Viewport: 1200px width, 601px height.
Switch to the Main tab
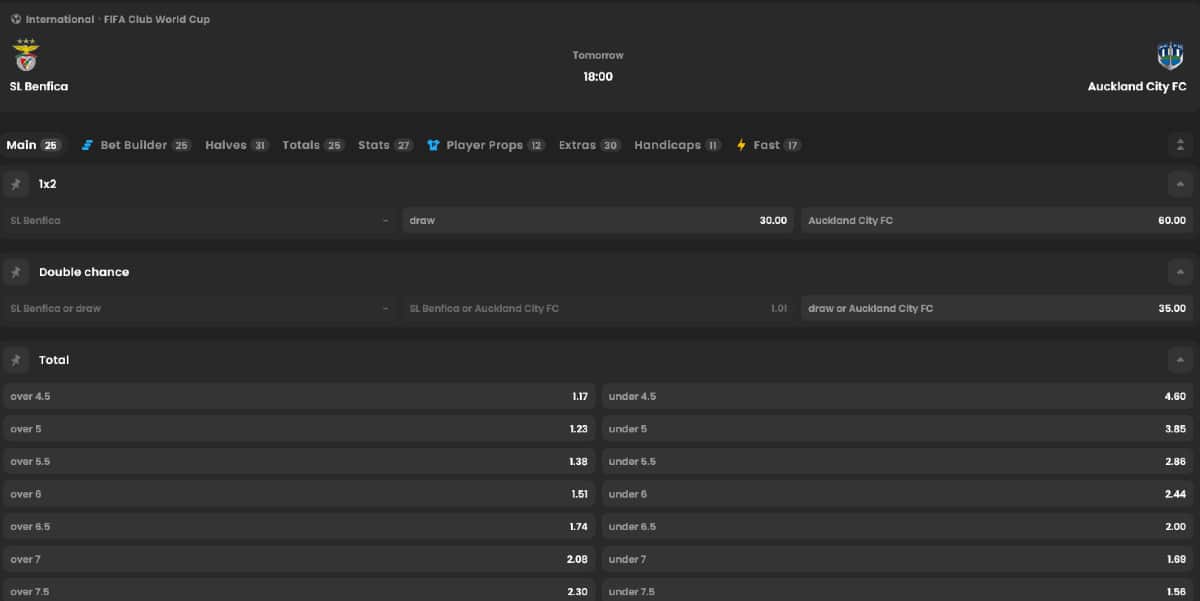point(33,145)
